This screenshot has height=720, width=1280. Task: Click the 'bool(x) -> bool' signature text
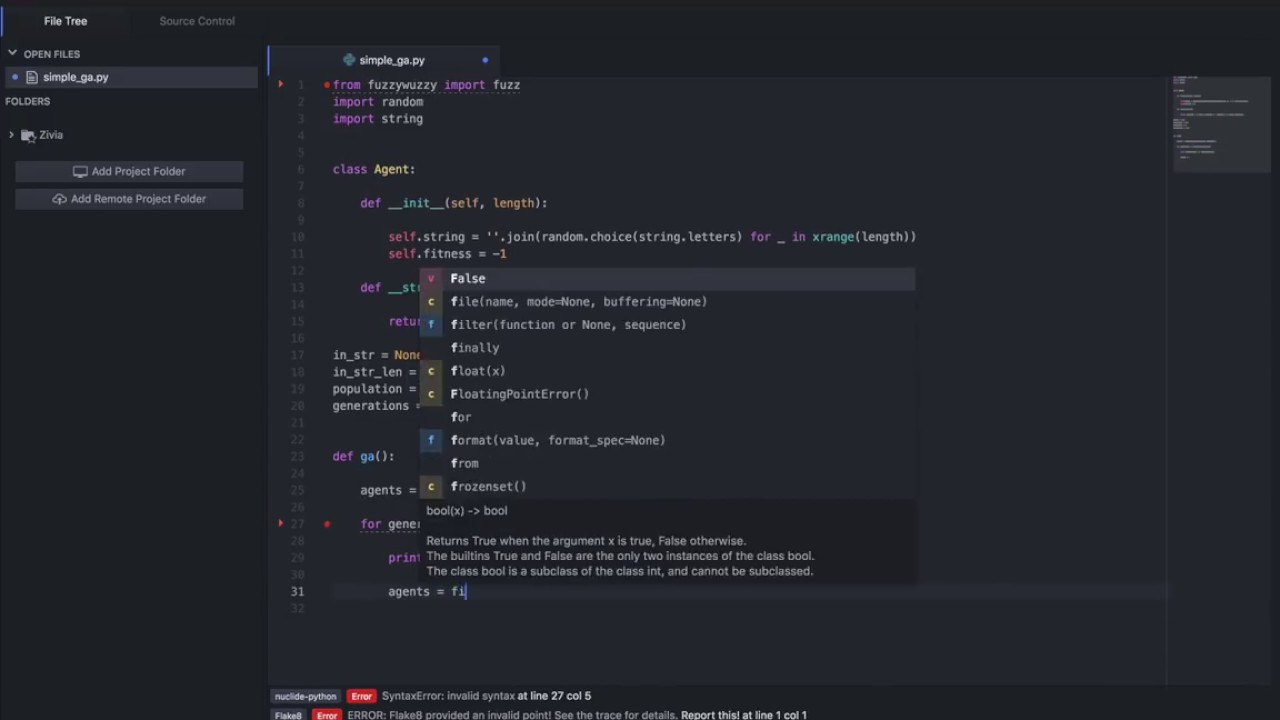(x=467, y=511)
